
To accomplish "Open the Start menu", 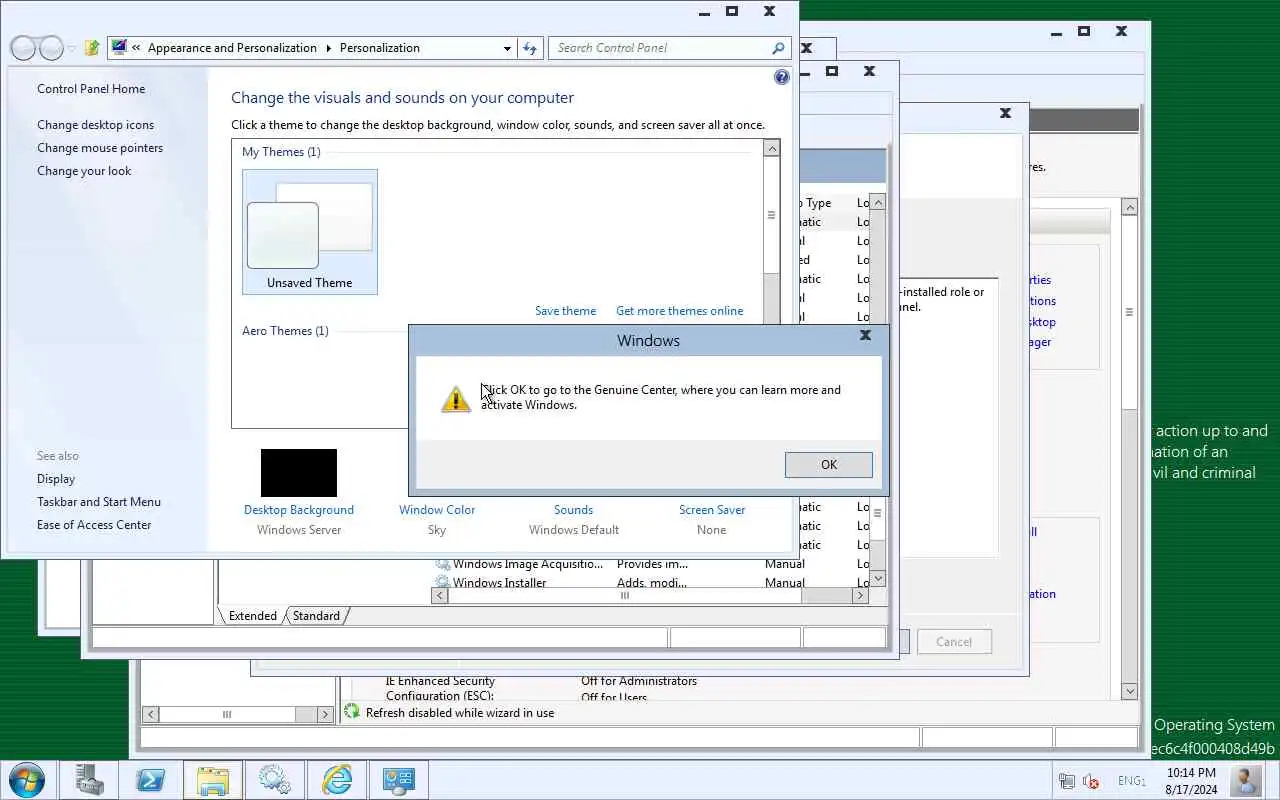I will coord(26,779).
